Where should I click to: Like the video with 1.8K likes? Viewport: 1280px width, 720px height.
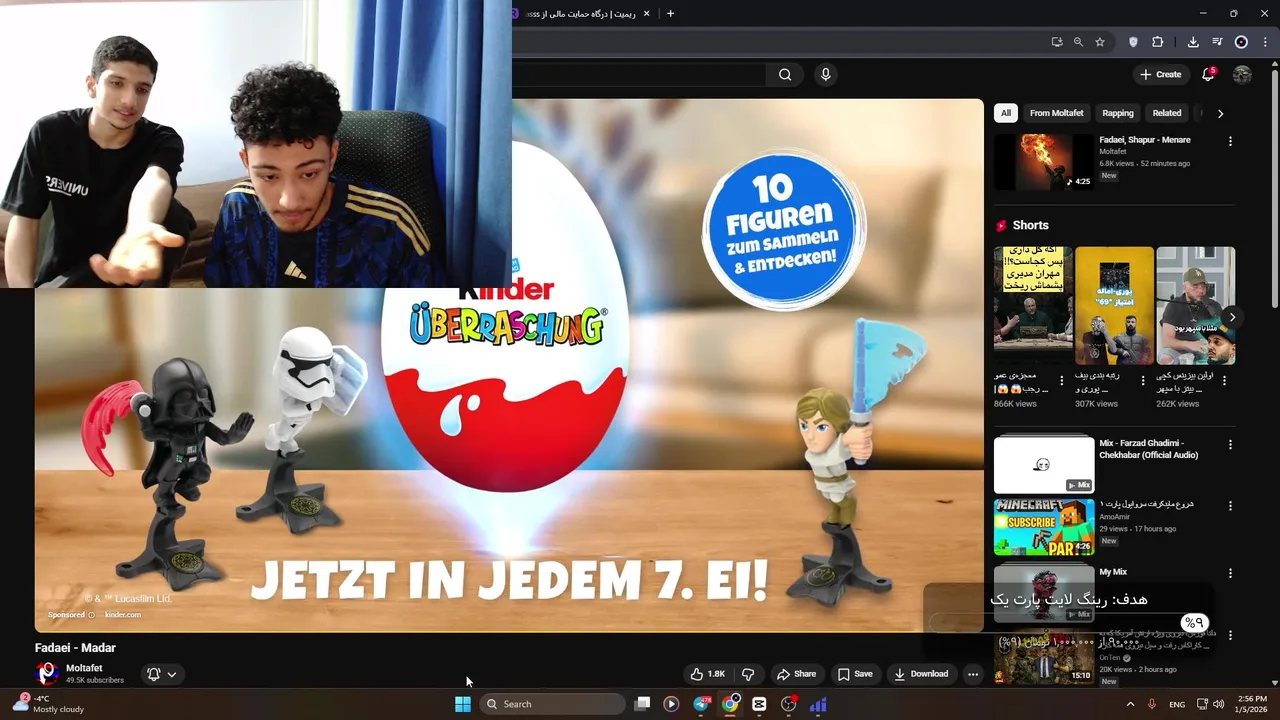708,674
